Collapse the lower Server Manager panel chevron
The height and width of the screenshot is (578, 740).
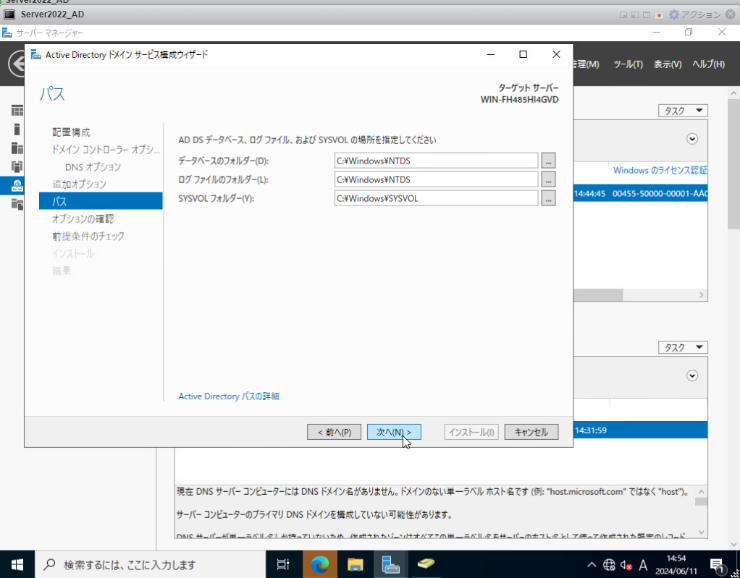point(692,376)
